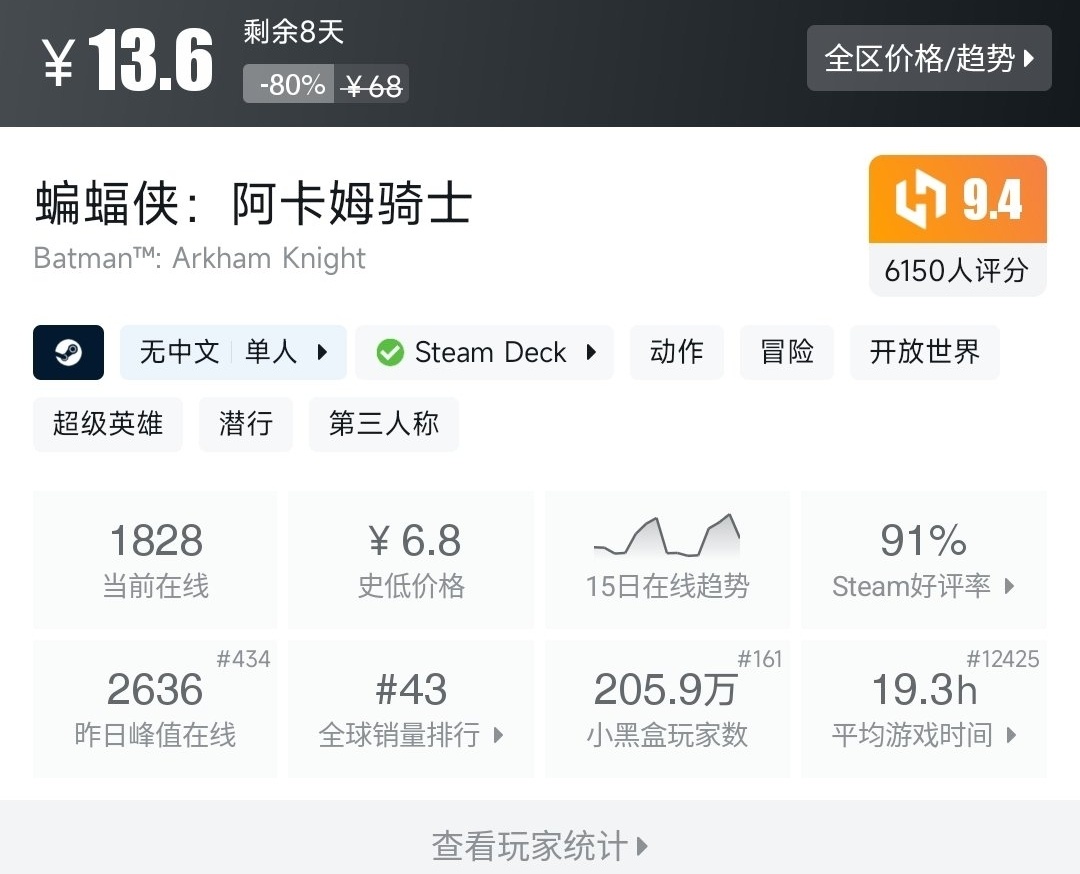Viewport: 1080px width, 874px height.
Task: Click the ¥13.6 current price
Action: (128, 61)
